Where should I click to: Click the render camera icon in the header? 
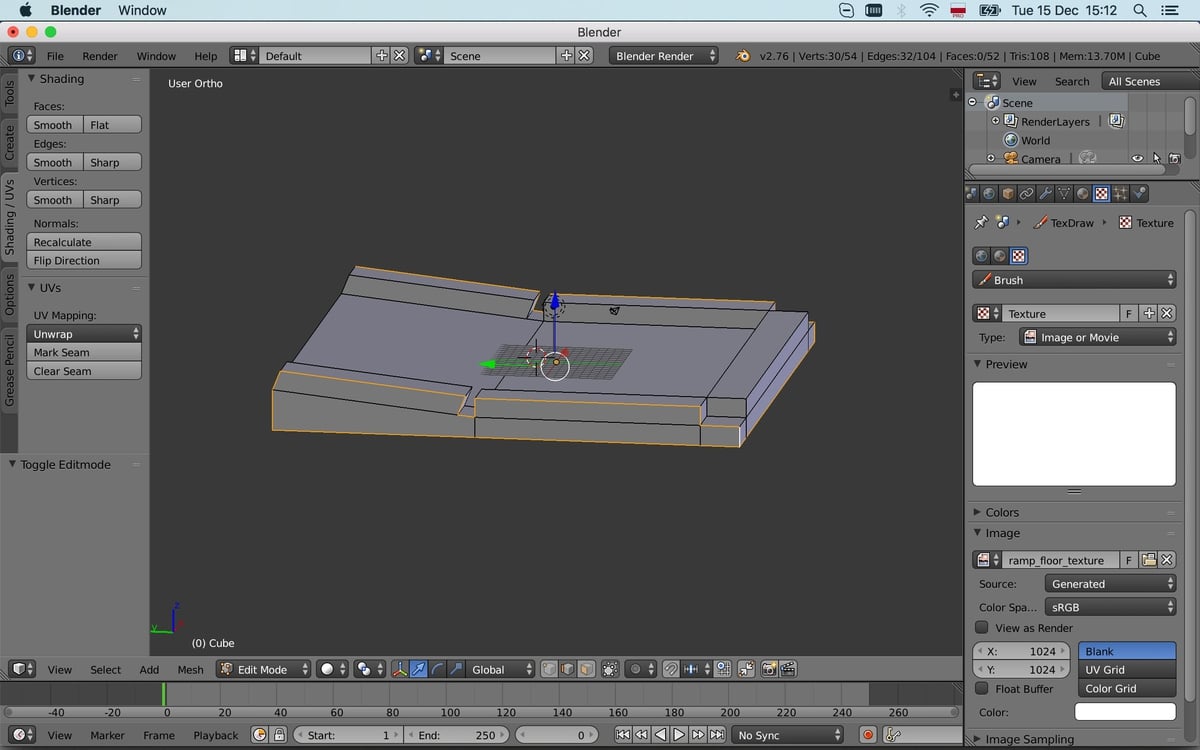tap(770, 669)
